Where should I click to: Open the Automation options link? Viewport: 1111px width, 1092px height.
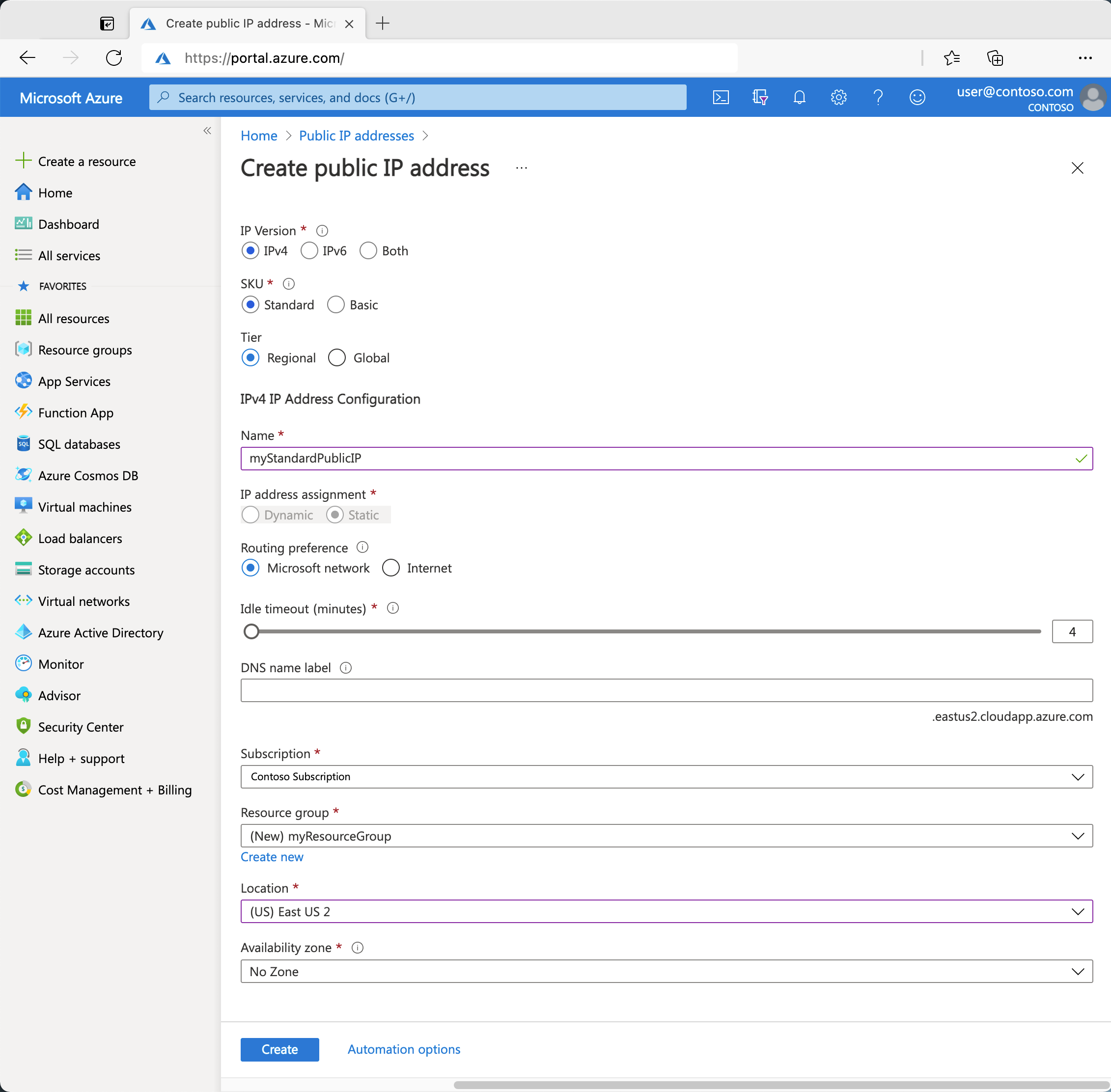click(x=404, y=1049)
